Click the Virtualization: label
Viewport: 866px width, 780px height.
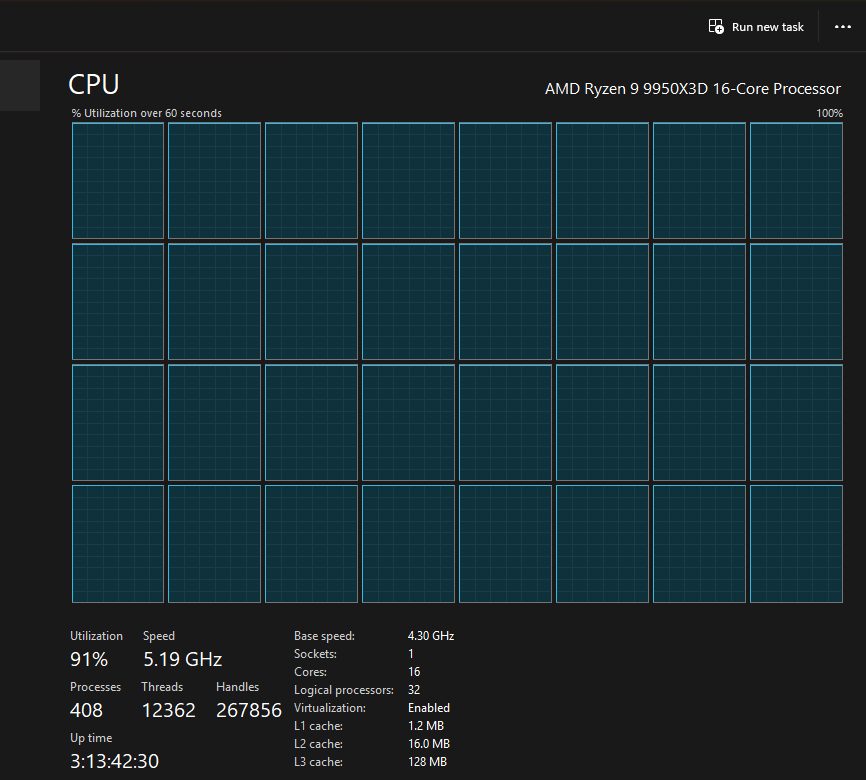click(x=330, y=708)
